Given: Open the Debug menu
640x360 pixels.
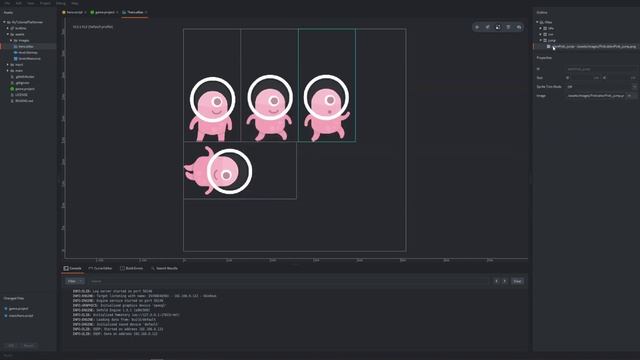Looking at the screenshot, I should (x=60, y=3).
